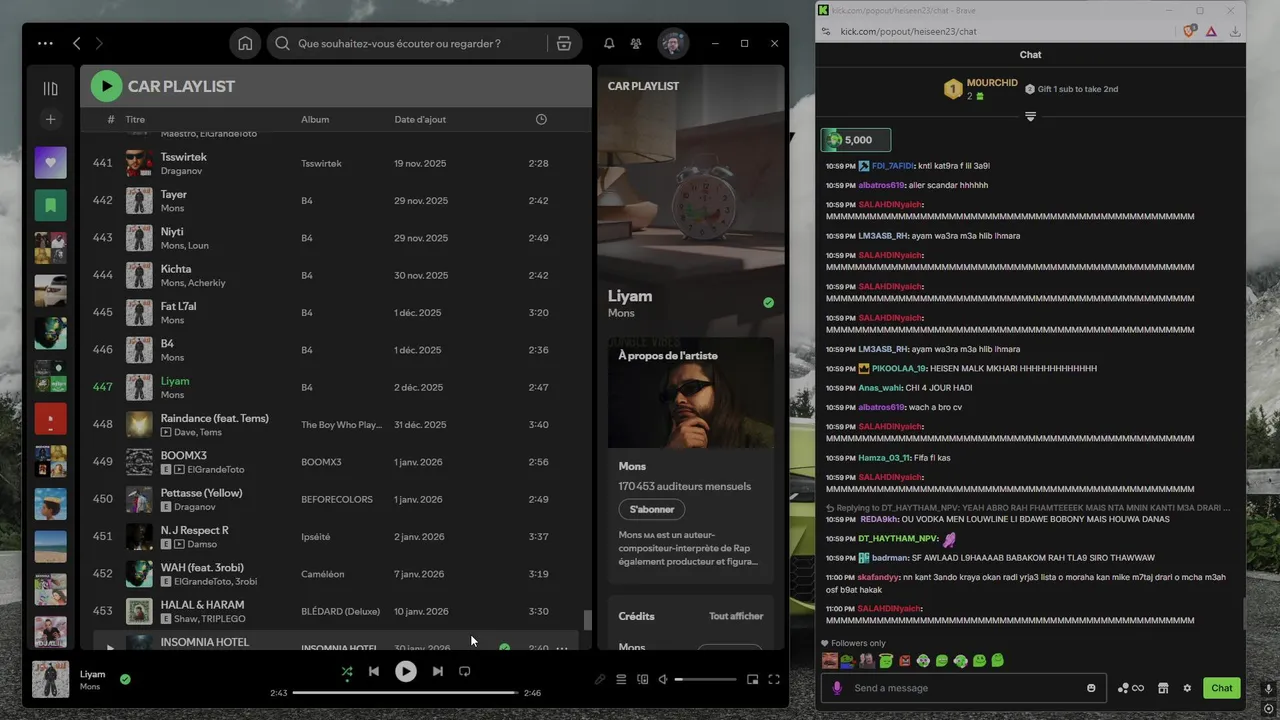Sort the playlist by the Titre column header
This screenshot has width=1280, height=720.
coord(135,120)
